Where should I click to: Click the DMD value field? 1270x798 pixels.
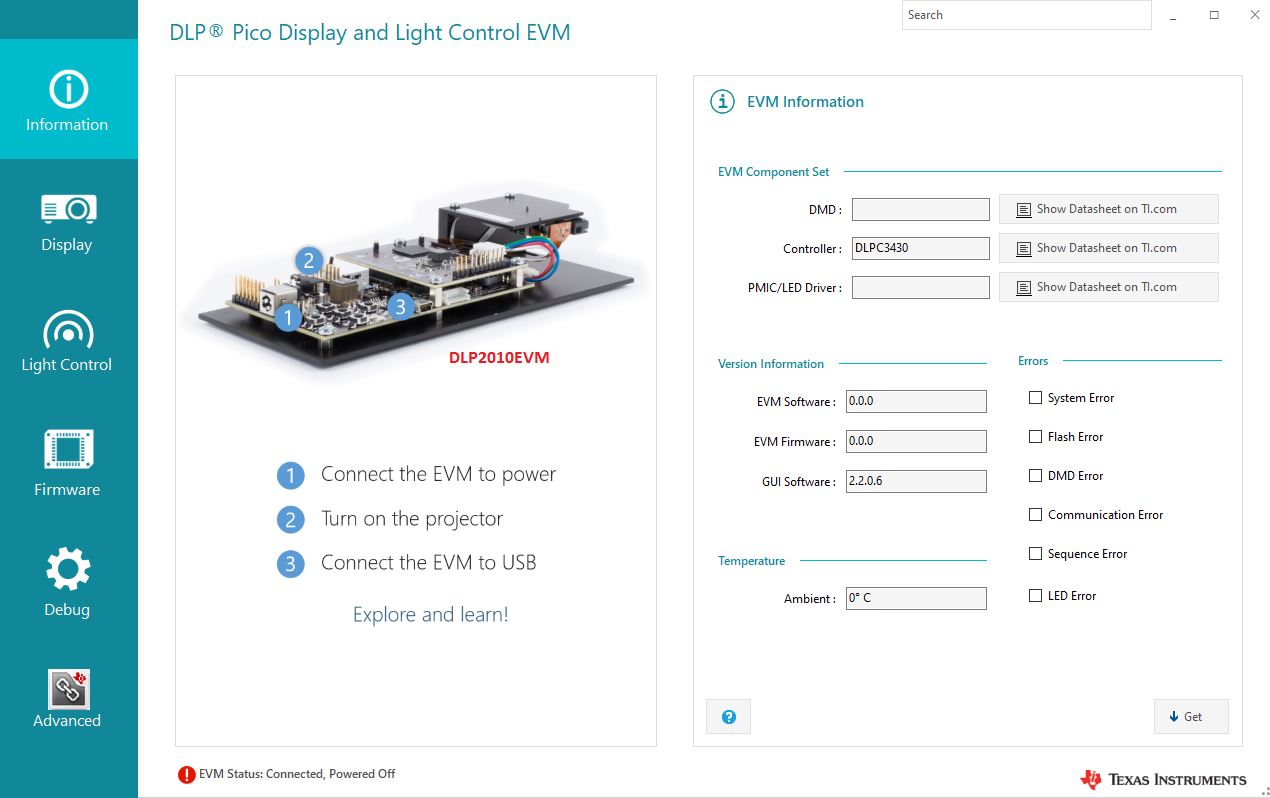click(920, 209)
